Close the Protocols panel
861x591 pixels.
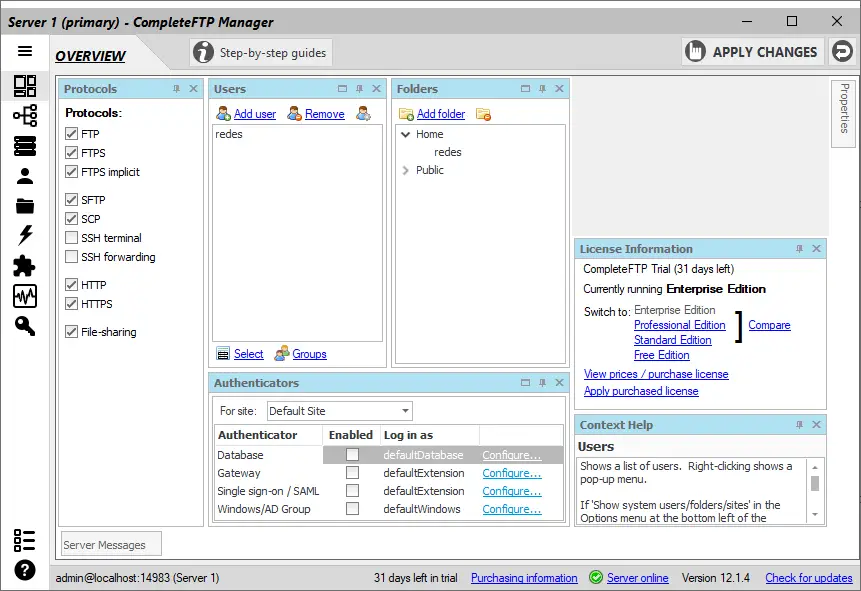pyautogui.click(x=193, y=88)
